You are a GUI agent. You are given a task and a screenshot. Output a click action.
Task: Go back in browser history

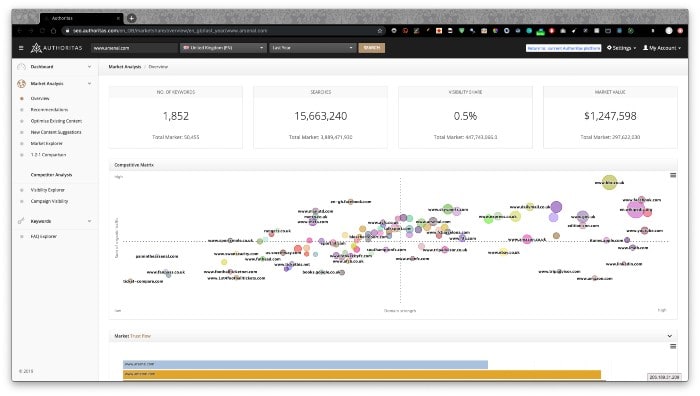tap(20, 31)
